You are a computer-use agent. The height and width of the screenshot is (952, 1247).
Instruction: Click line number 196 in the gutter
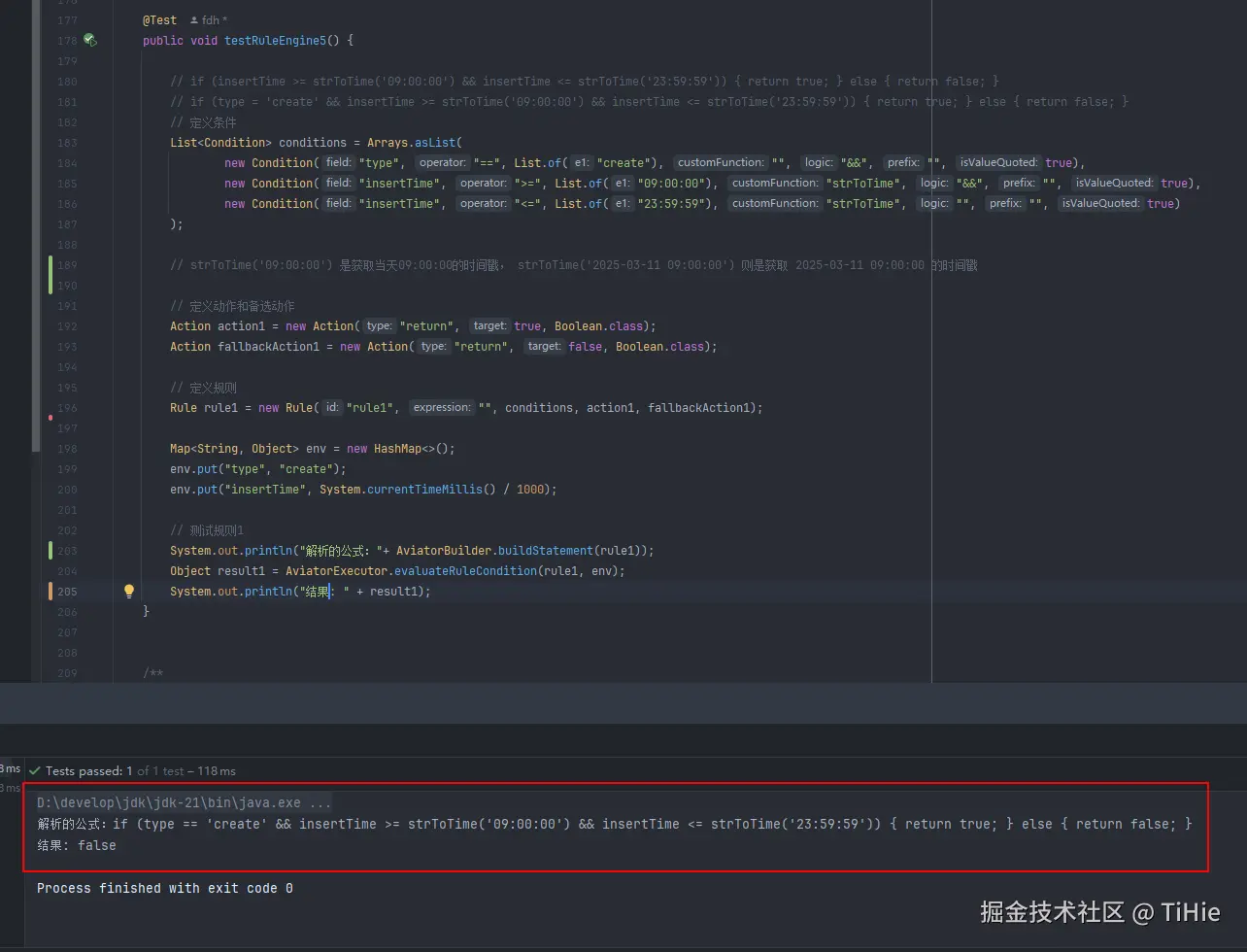click(67, 407)
